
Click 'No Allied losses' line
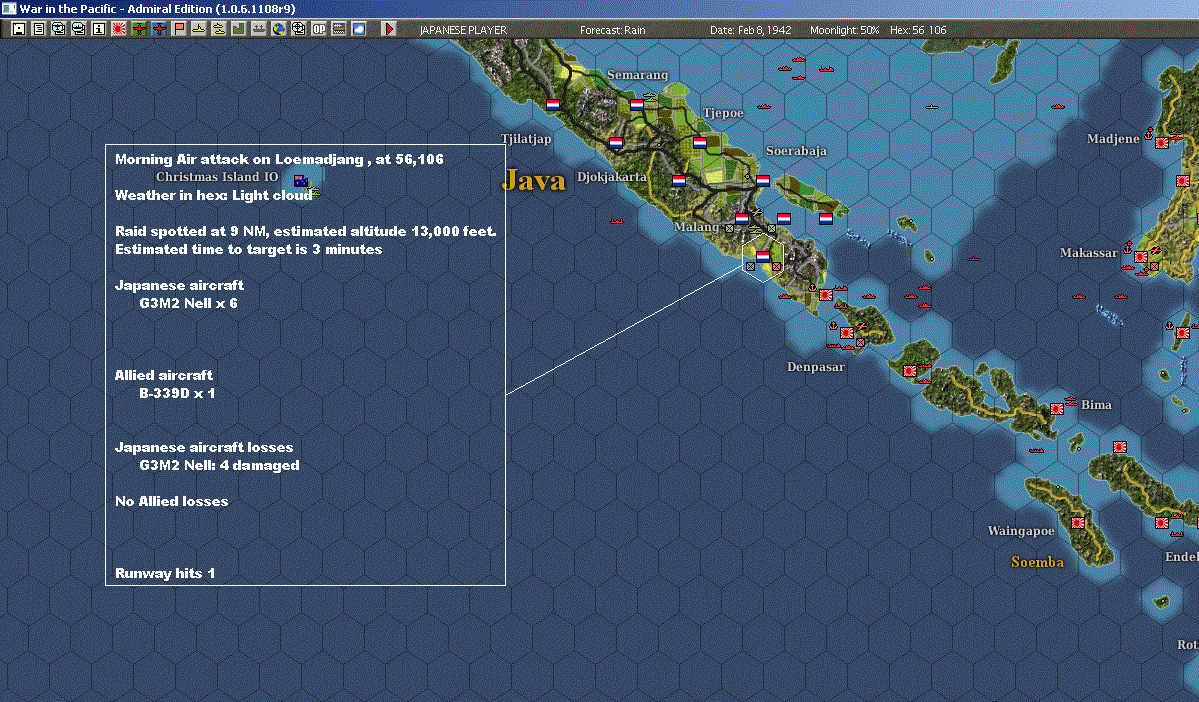pos(171,501)
